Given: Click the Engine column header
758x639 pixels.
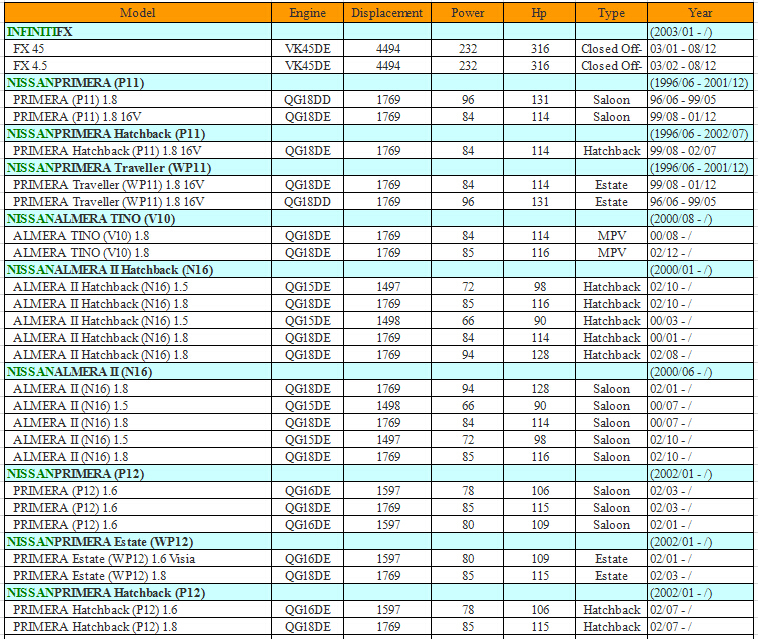Looking at the screenshot, I should click(307, 13).
